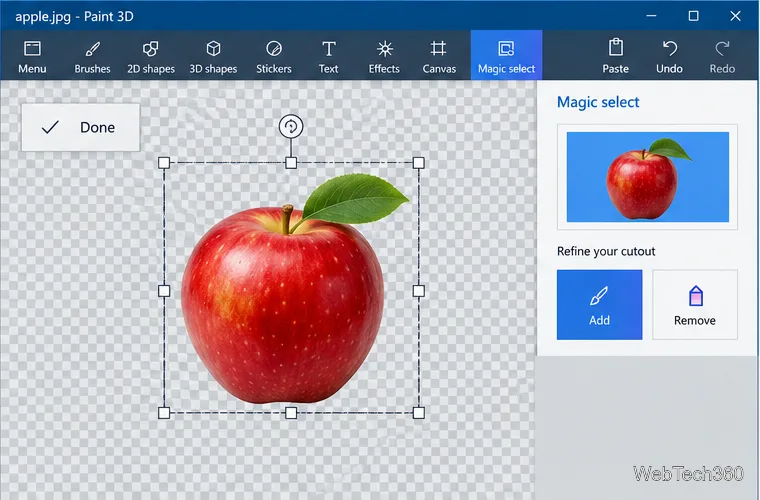Maximize the Paint 3D window
Image resolution: width=760 pixels, height=500 pixels.
click(694, 16)
